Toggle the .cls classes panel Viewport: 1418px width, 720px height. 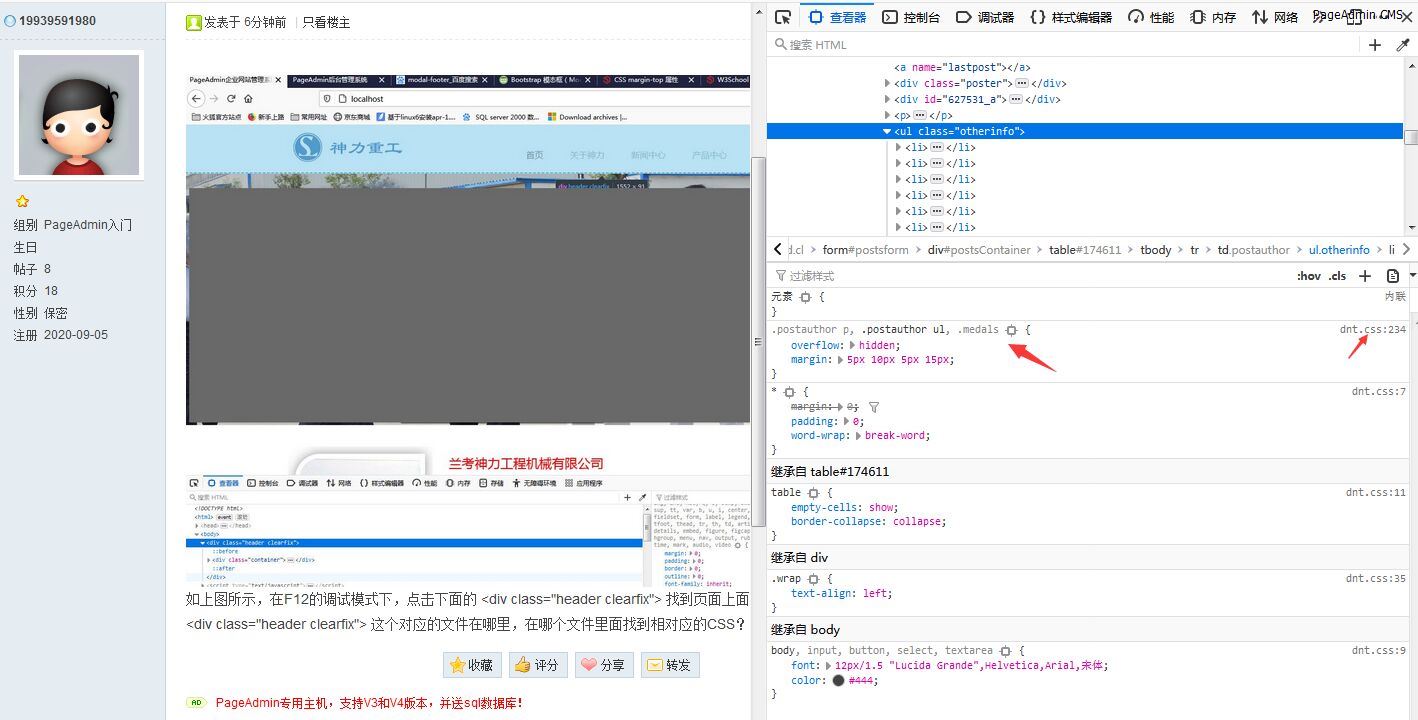pyautogui.click(x=1337, y=276)
